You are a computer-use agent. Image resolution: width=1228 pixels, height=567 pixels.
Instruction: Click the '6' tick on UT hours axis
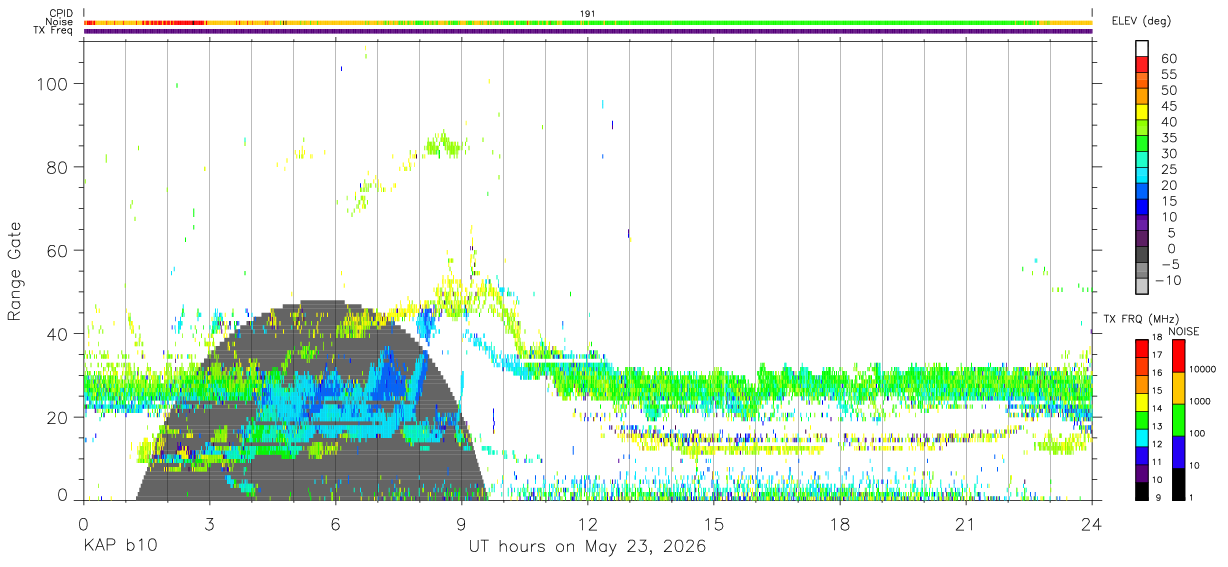click(x=335, y=523)
